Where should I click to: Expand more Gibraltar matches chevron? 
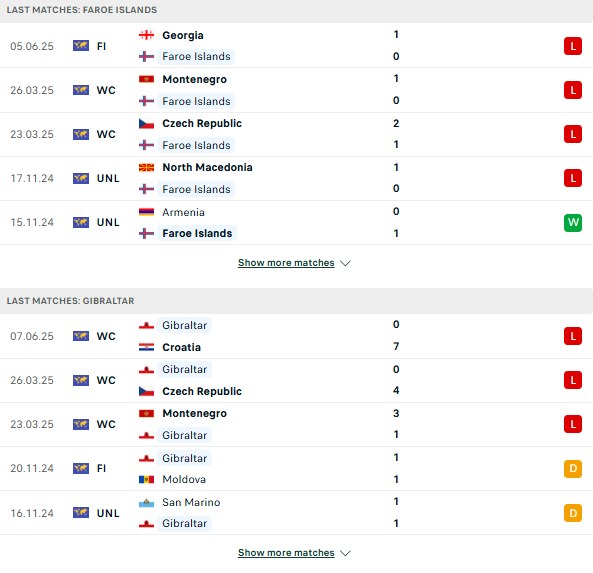(x=345, y=553)
